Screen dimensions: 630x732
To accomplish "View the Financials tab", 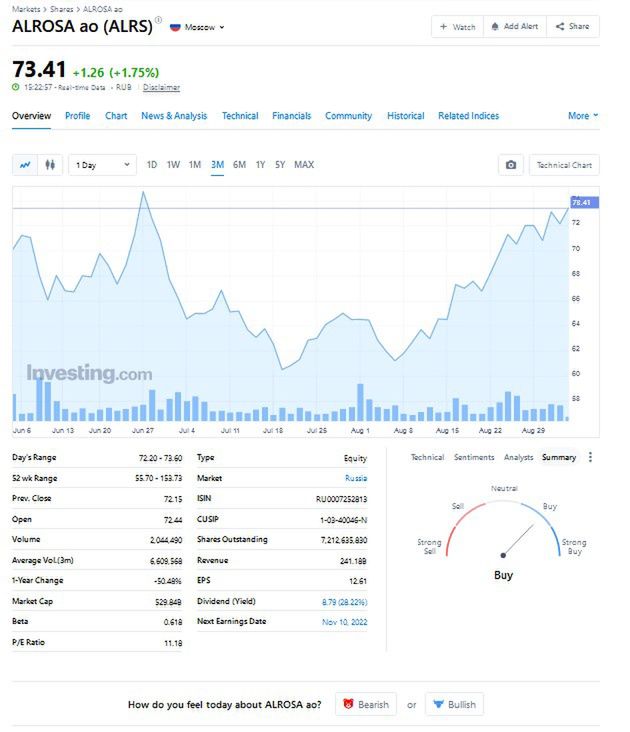I will click(292, 116).
